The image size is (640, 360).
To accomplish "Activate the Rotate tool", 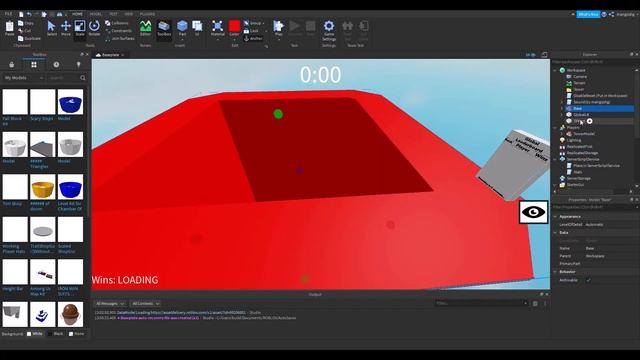I will 94,29.
